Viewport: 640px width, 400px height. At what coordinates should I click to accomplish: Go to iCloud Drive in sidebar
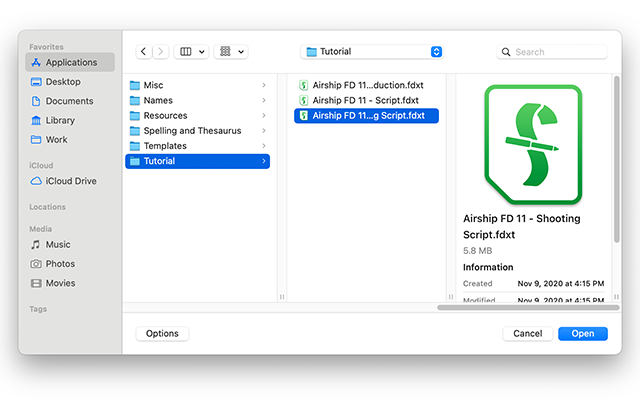[71, 181]
